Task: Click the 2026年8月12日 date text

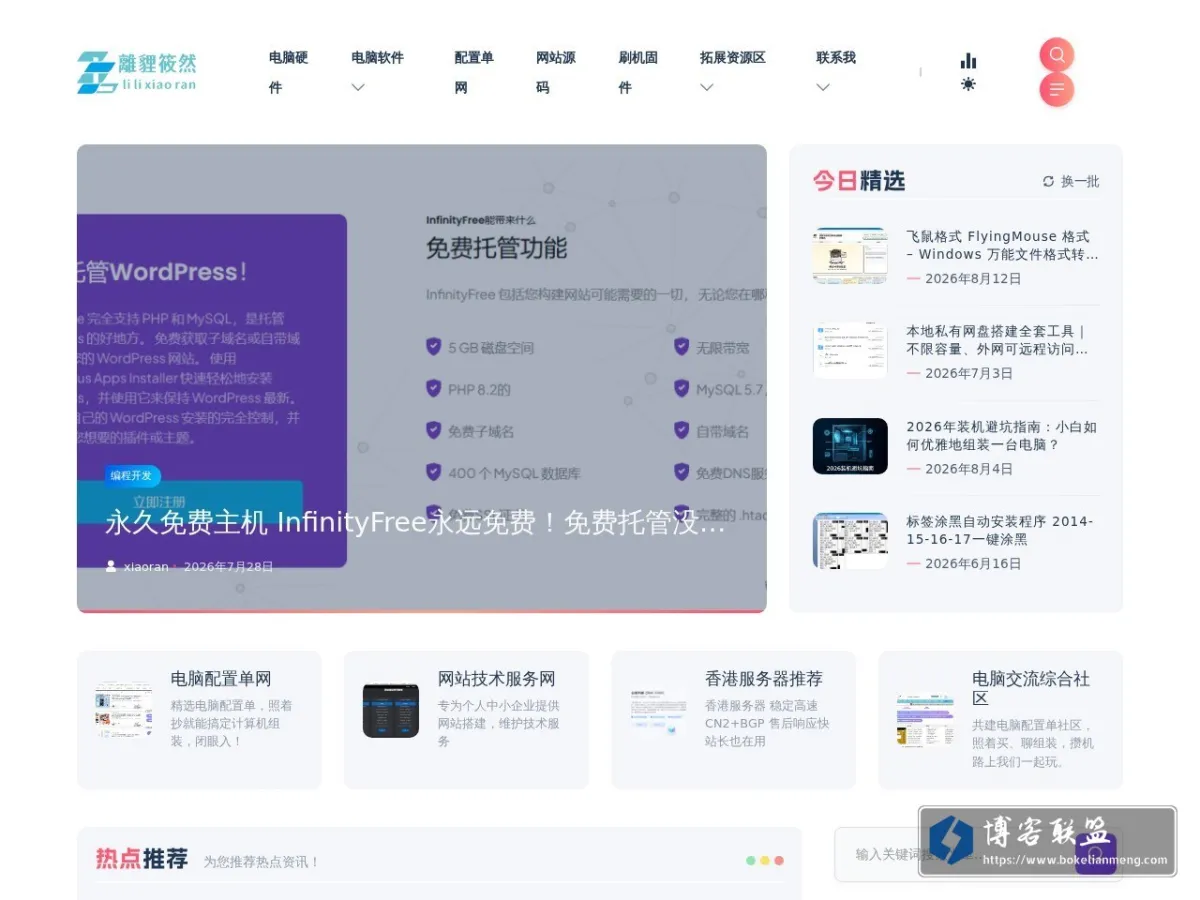Action: 973,279
